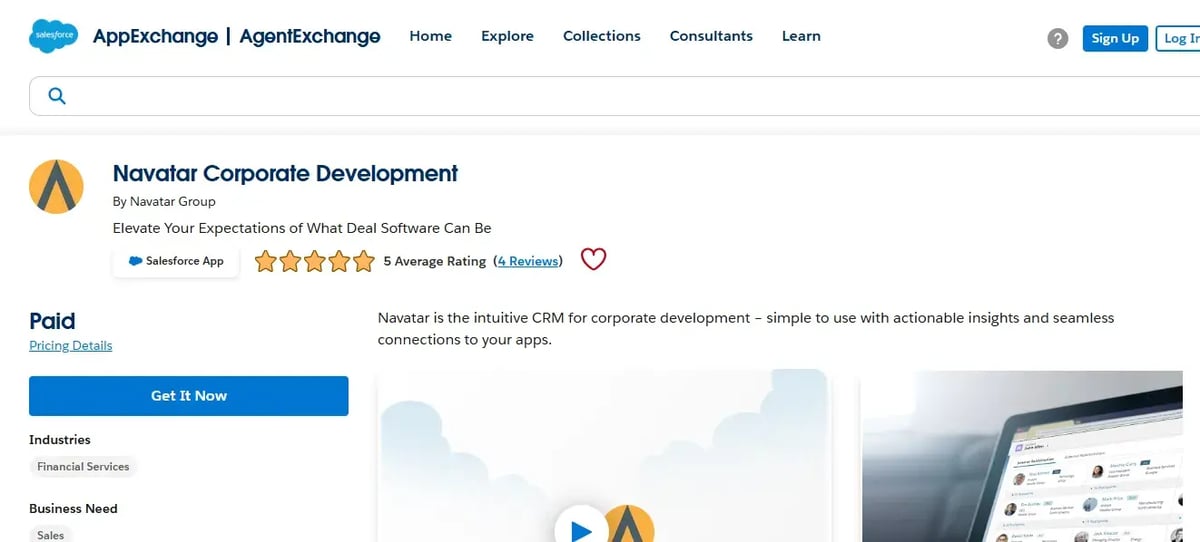Viewport: 1200px width, 542px height.
Task: Click the Industries heading
Action: 60,440
